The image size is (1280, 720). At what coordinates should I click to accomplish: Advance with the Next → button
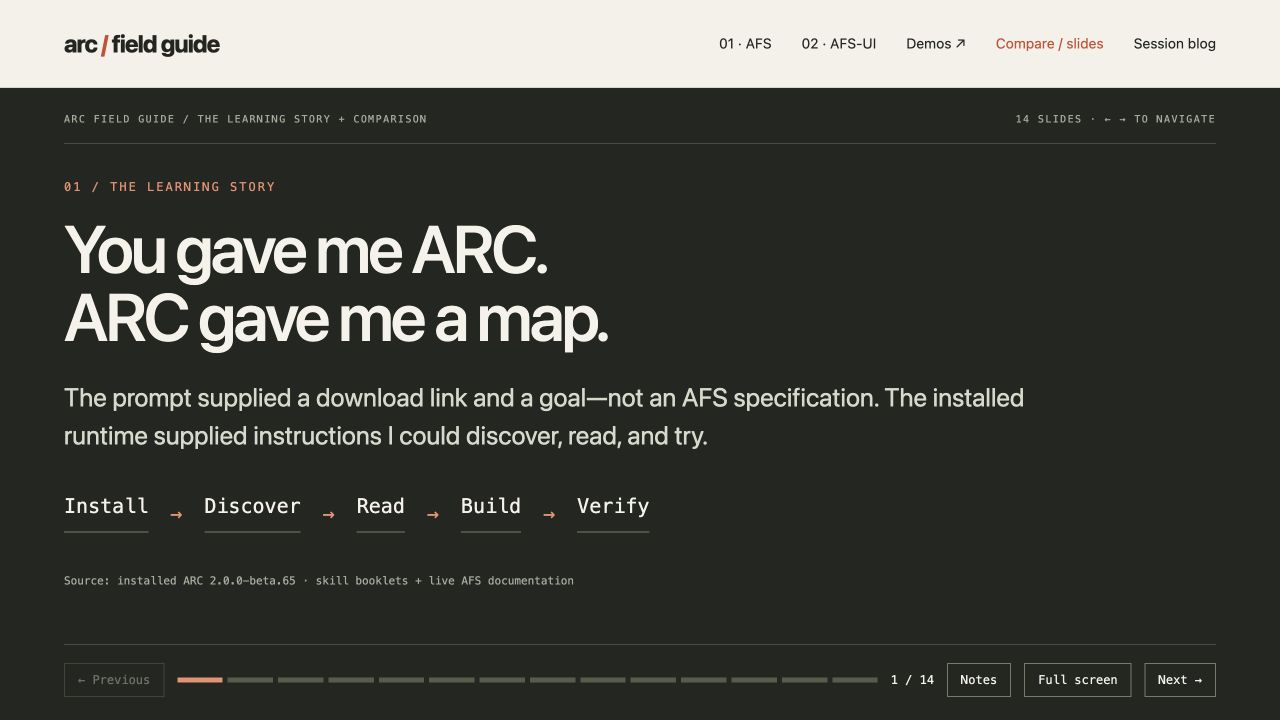coord(1180,680)
